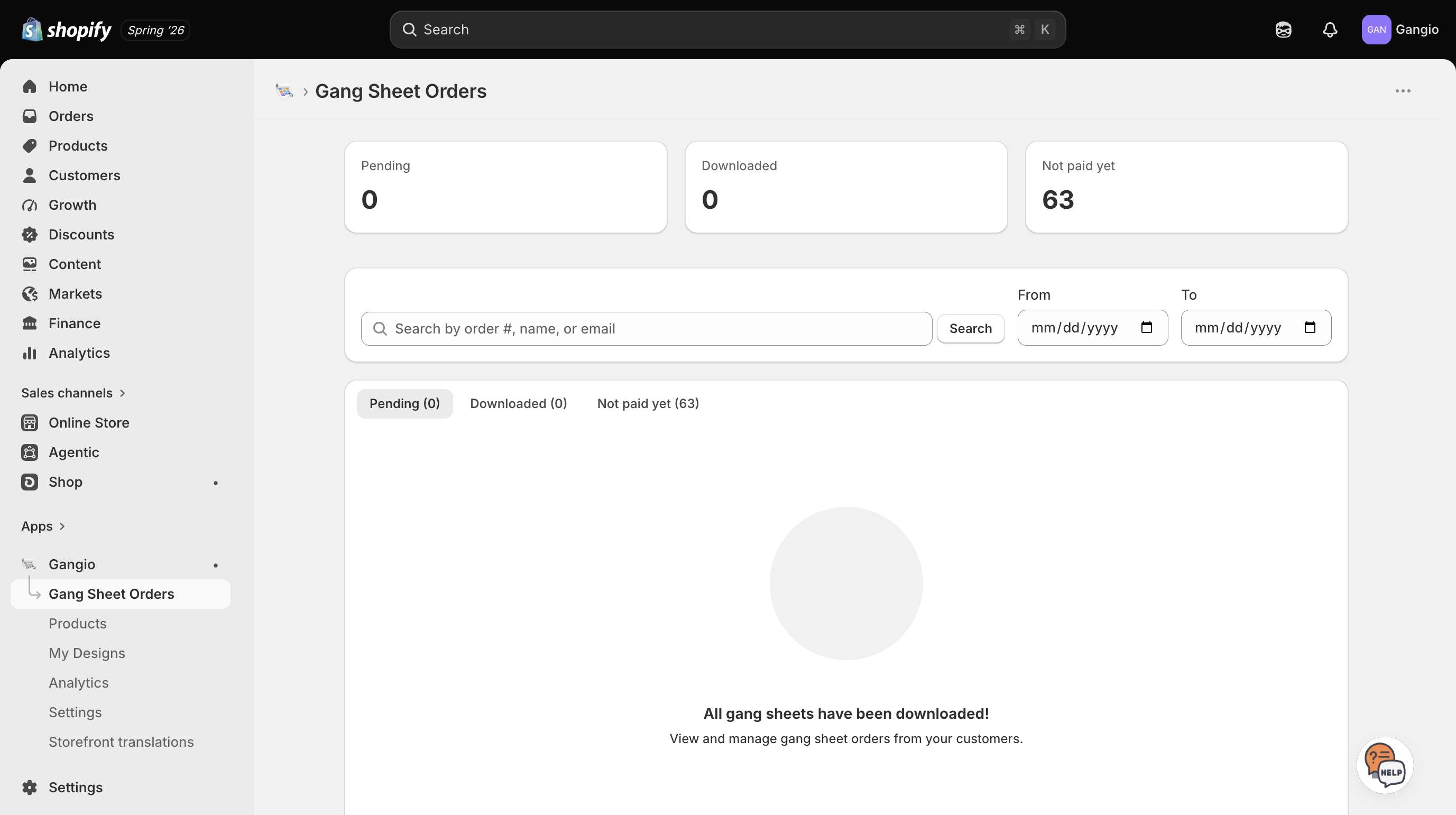This screenshot has height=815, width=1456.
Task: Switch to Not paid yet (63) tab
Action: [x=648, y=404]
